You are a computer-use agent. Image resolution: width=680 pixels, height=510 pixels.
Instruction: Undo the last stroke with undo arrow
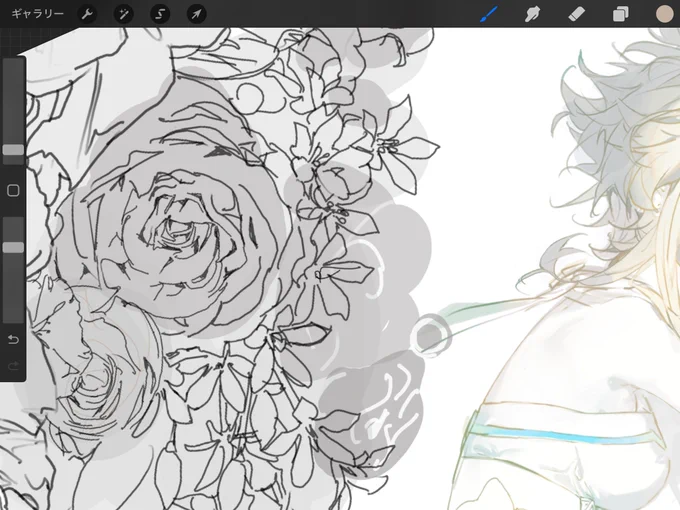click(13, 339)
